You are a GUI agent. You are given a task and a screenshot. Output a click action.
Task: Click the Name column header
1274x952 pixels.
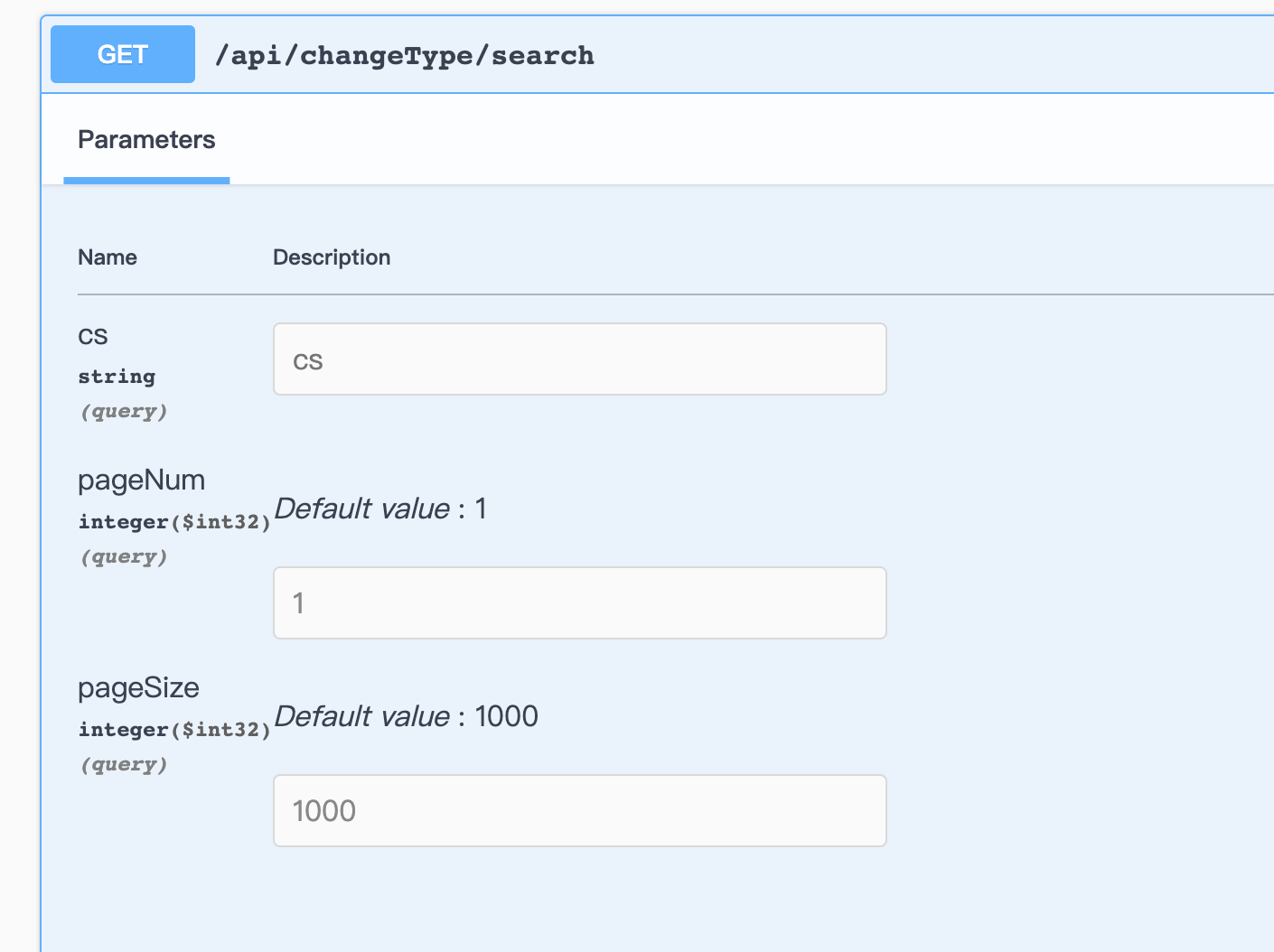pos(107,257)
